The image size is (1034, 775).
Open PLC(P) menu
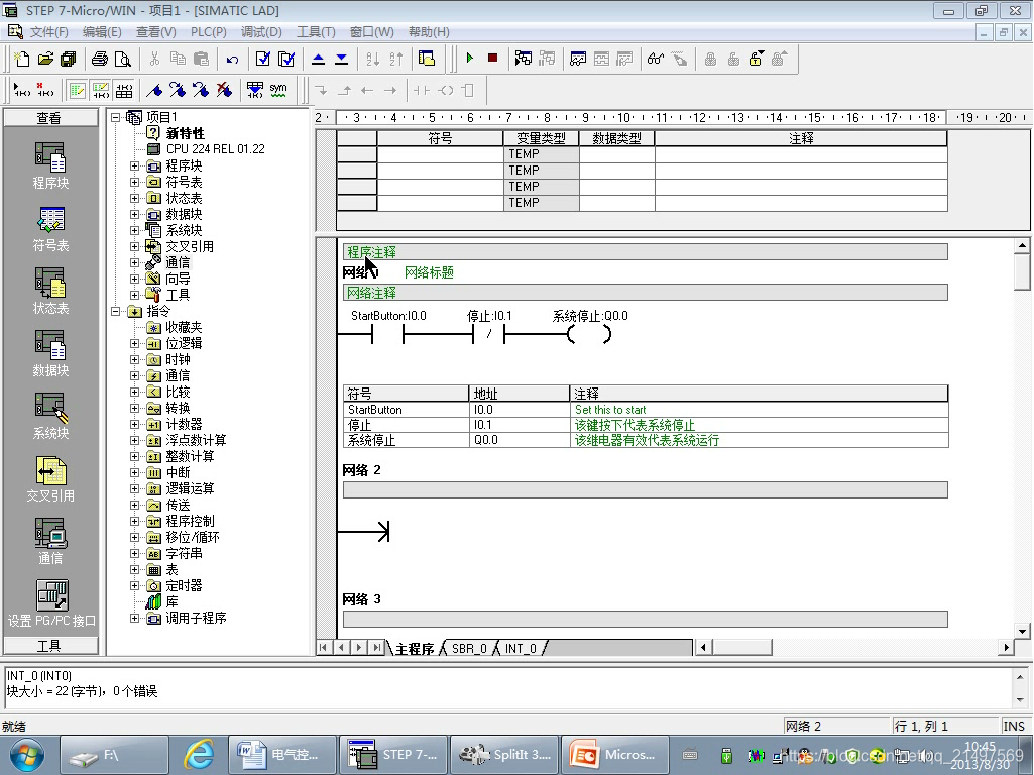tap(208, 32)
